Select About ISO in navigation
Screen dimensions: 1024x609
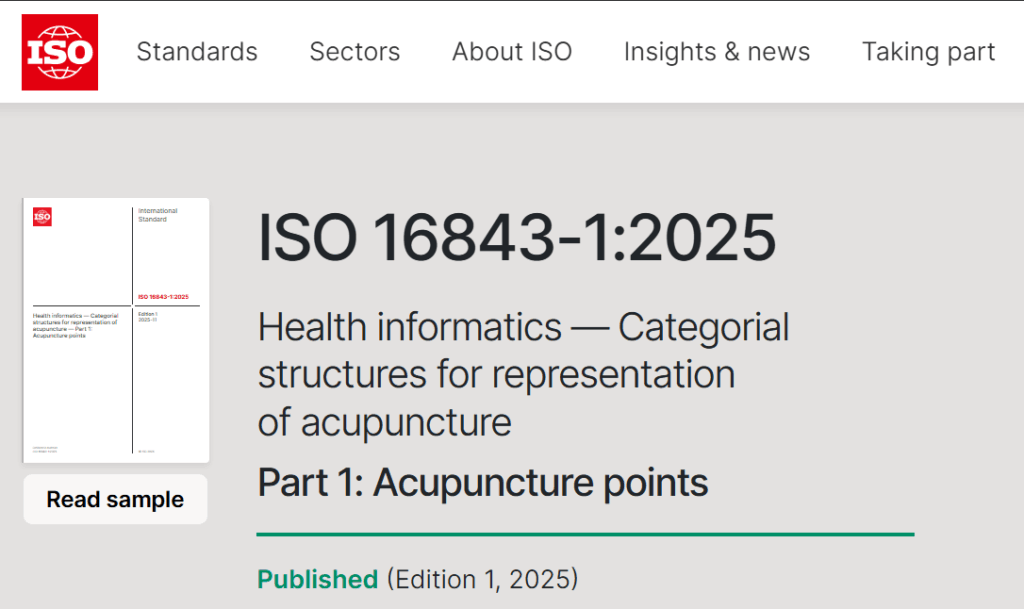[x=512, y=52]
